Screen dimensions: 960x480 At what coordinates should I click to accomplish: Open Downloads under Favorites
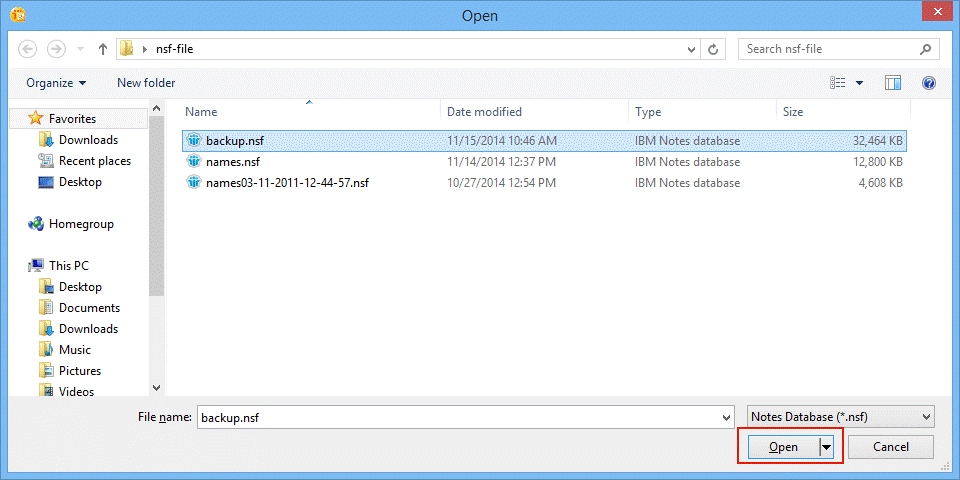[x=88, y=140]
